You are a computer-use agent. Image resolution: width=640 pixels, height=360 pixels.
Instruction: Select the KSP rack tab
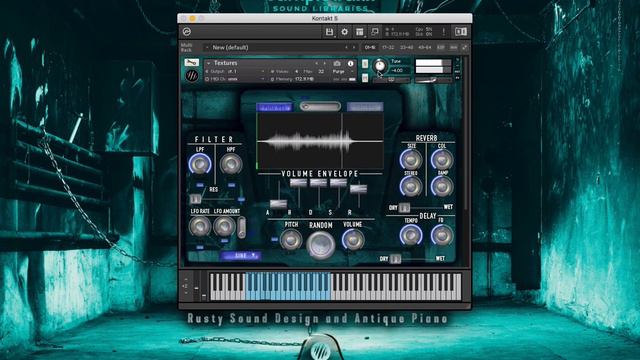440,47
